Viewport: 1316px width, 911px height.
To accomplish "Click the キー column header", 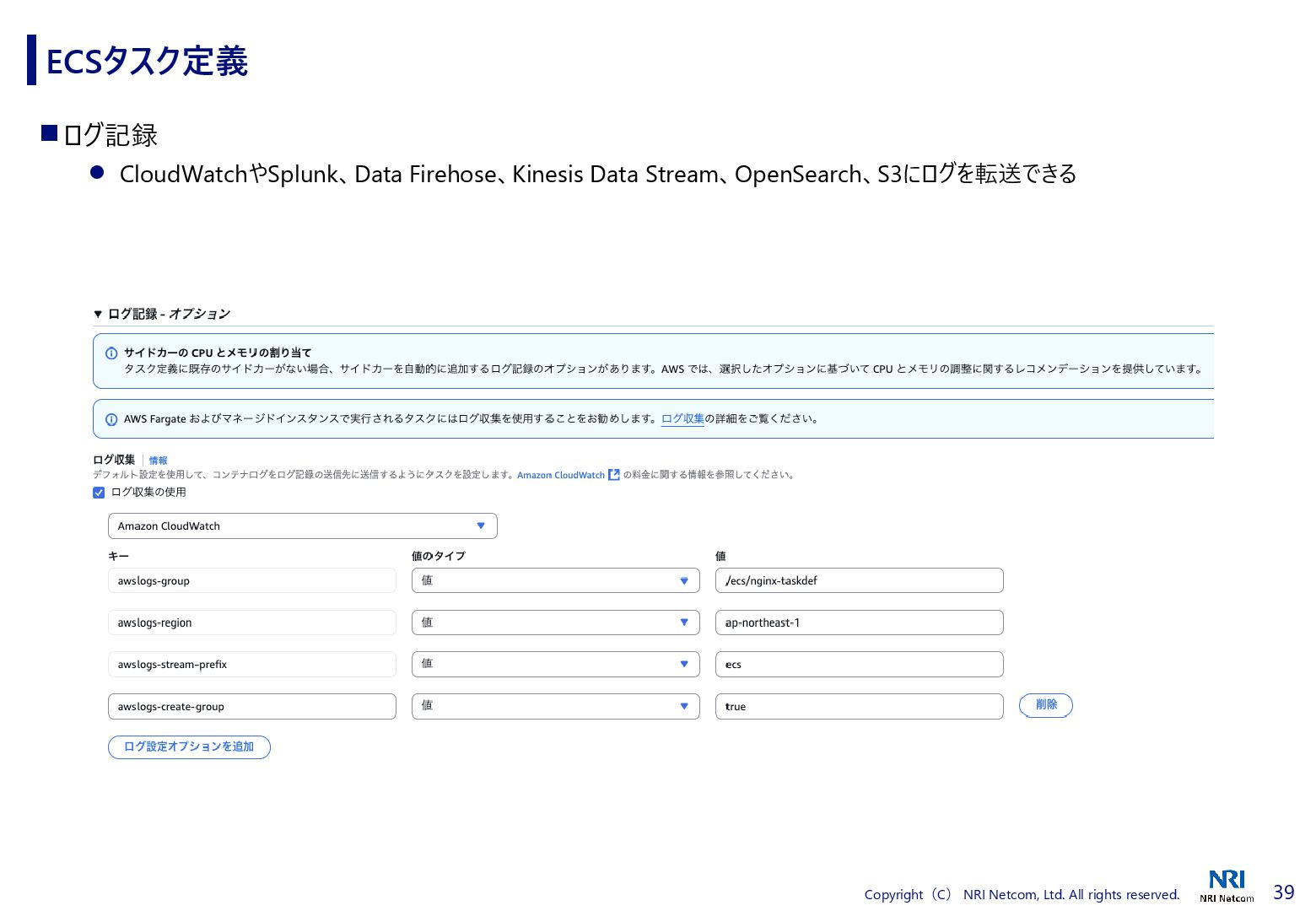I will (118, 556).
